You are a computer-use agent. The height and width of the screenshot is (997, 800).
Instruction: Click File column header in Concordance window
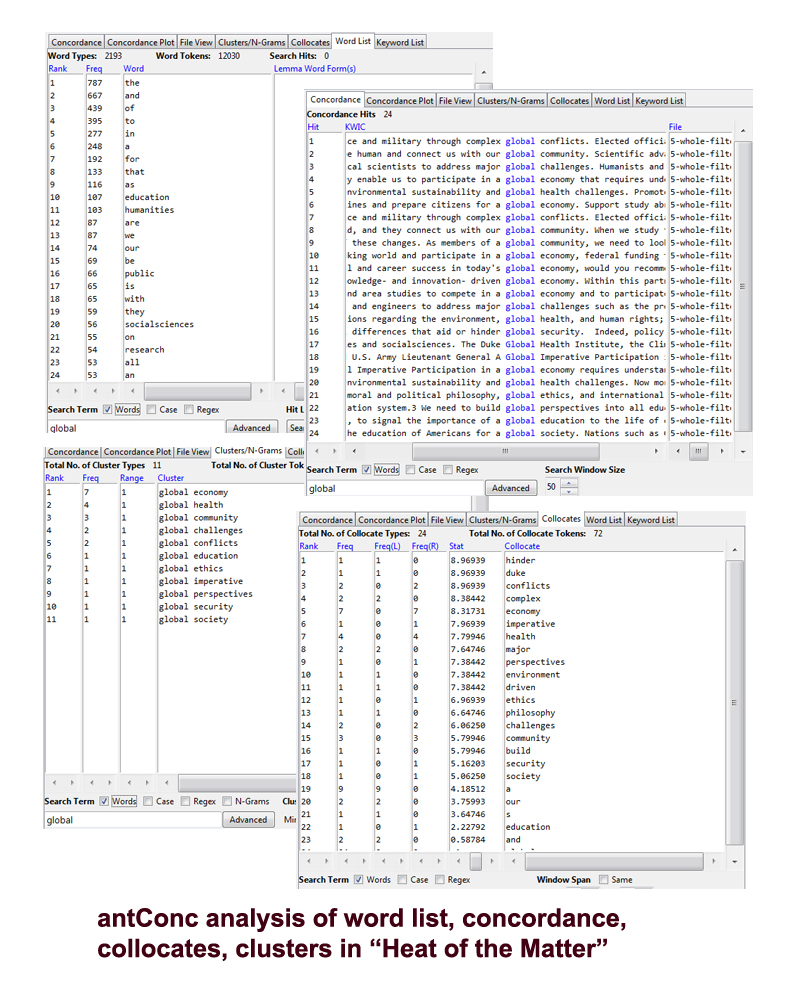675,127
